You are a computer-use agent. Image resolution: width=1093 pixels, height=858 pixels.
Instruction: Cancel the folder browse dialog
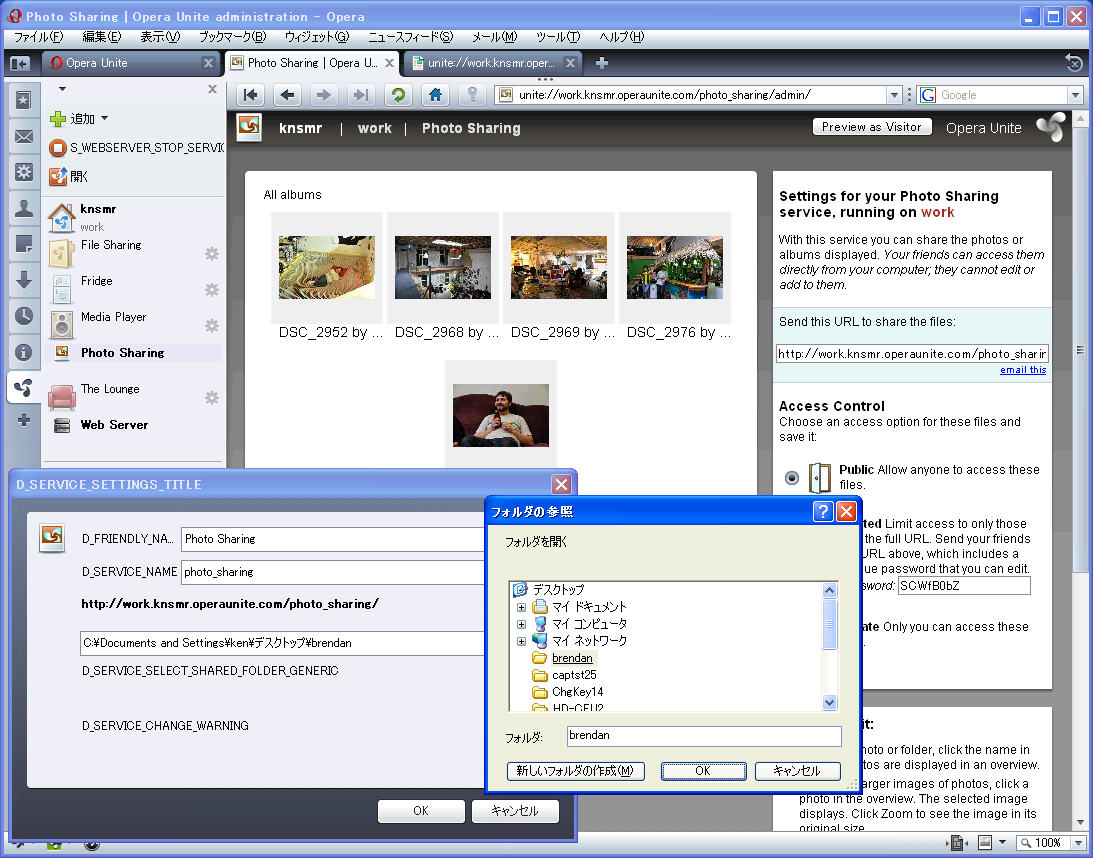pos(797,771)
